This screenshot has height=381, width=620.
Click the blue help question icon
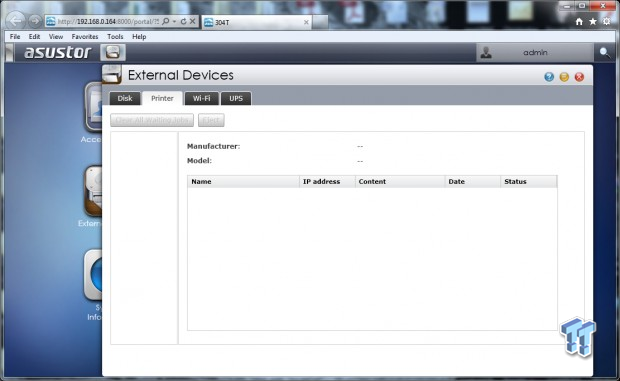coord(549,77)
